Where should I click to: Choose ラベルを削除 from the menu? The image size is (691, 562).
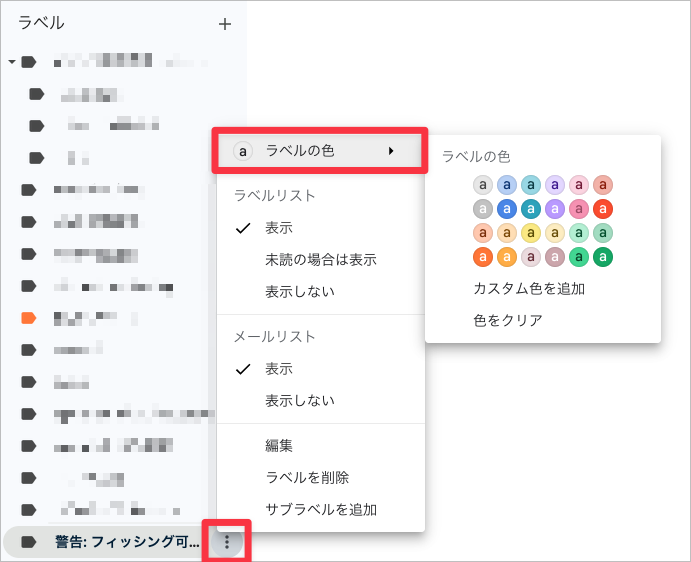[x=306, y=478]
